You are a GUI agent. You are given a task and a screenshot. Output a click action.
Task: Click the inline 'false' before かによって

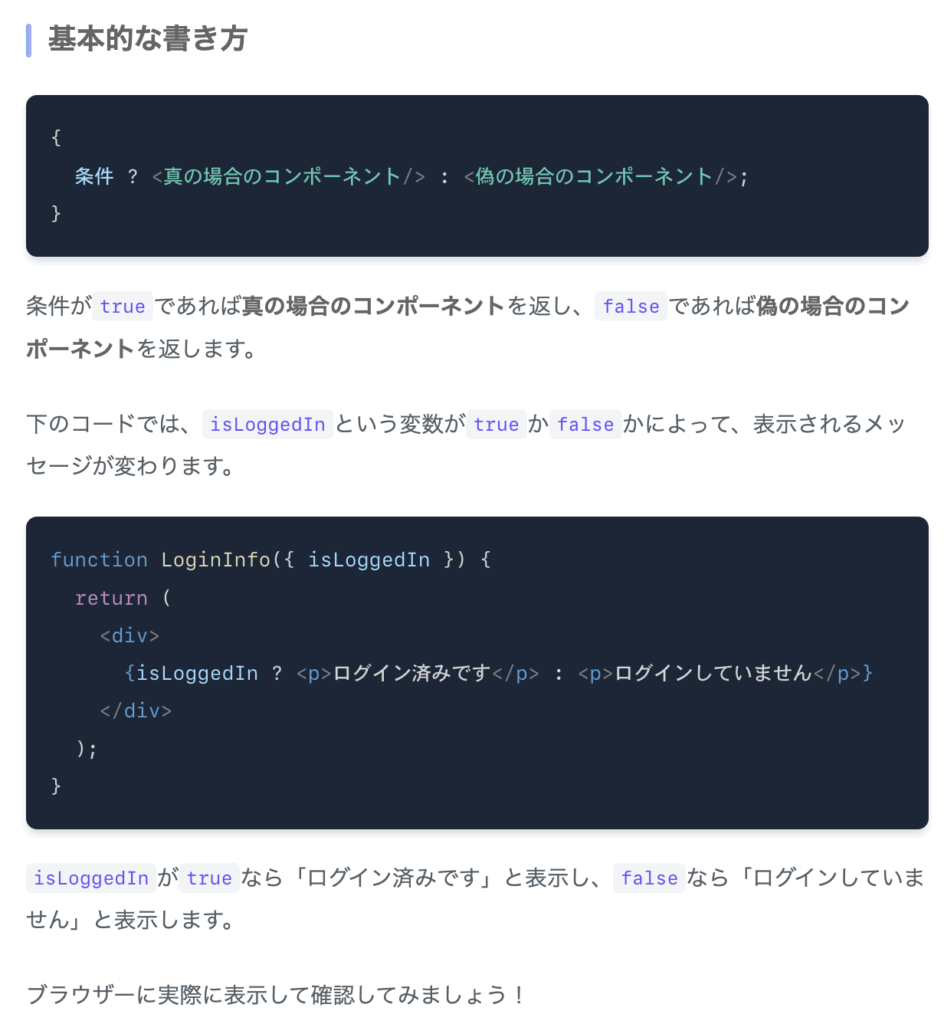coord(586,424)
